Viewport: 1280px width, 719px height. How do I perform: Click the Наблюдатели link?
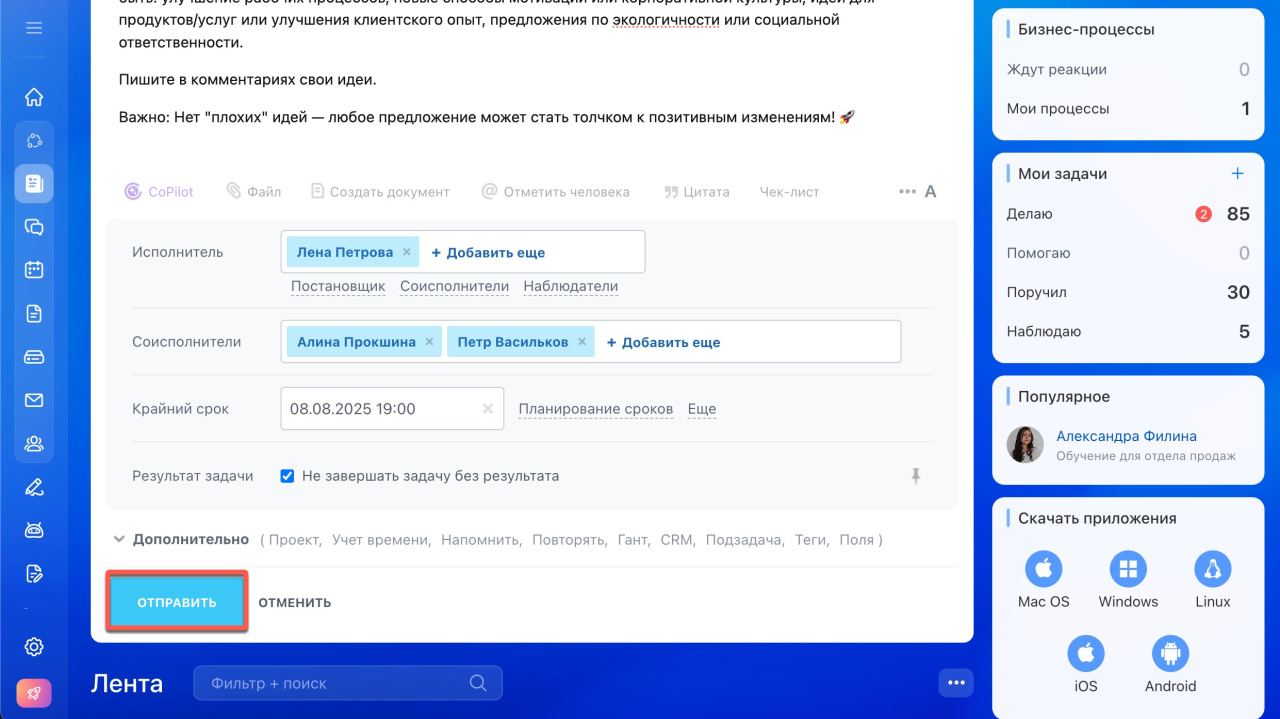571,286
